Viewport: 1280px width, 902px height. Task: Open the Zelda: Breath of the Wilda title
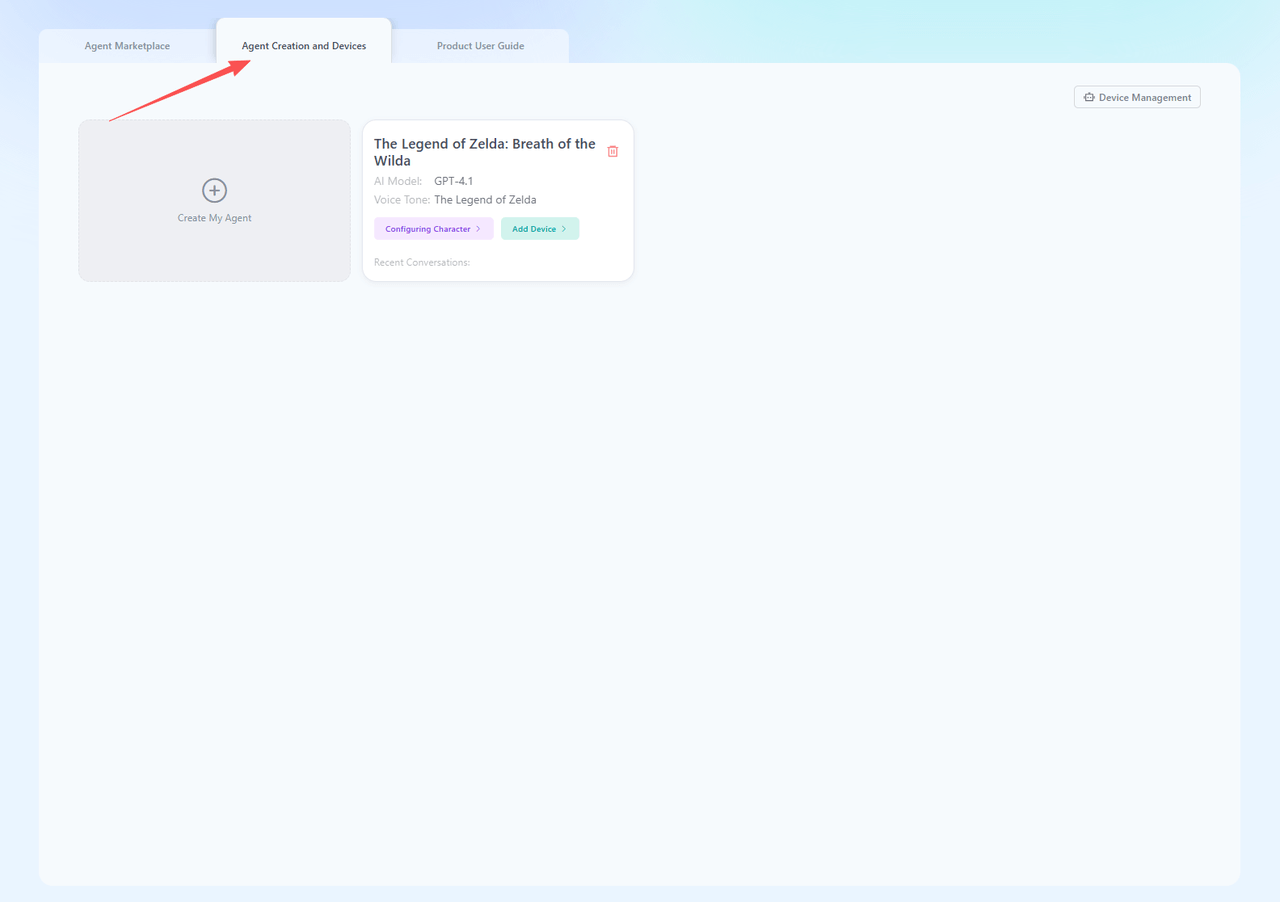point(484,152)
